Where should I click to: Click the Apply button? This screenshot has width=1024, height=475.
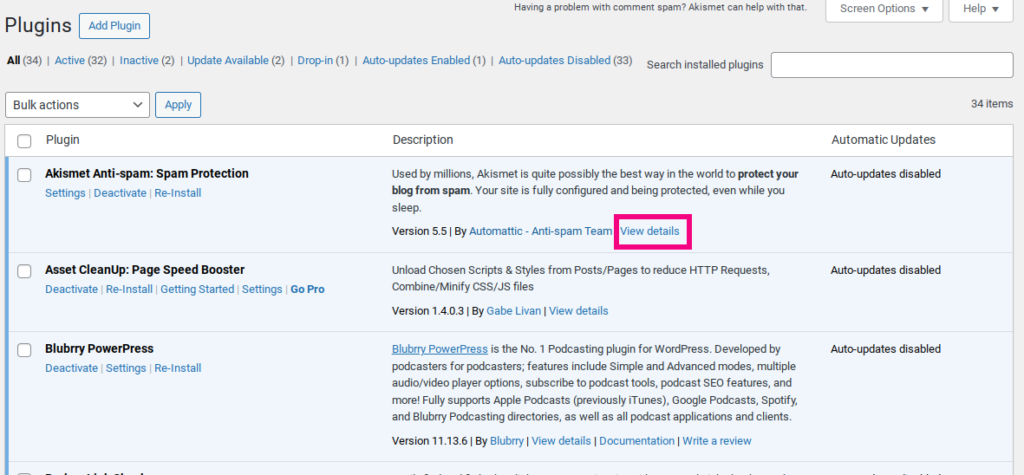coord(178,105)
